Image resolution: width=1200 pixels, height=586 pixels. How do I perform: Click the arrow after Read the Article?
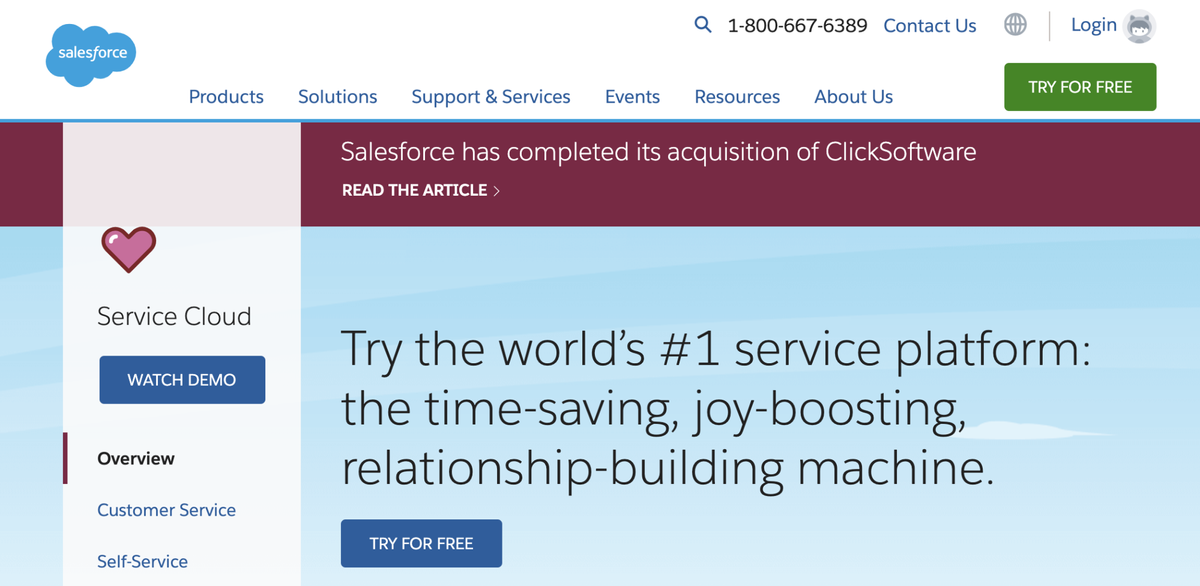[497, 190]
